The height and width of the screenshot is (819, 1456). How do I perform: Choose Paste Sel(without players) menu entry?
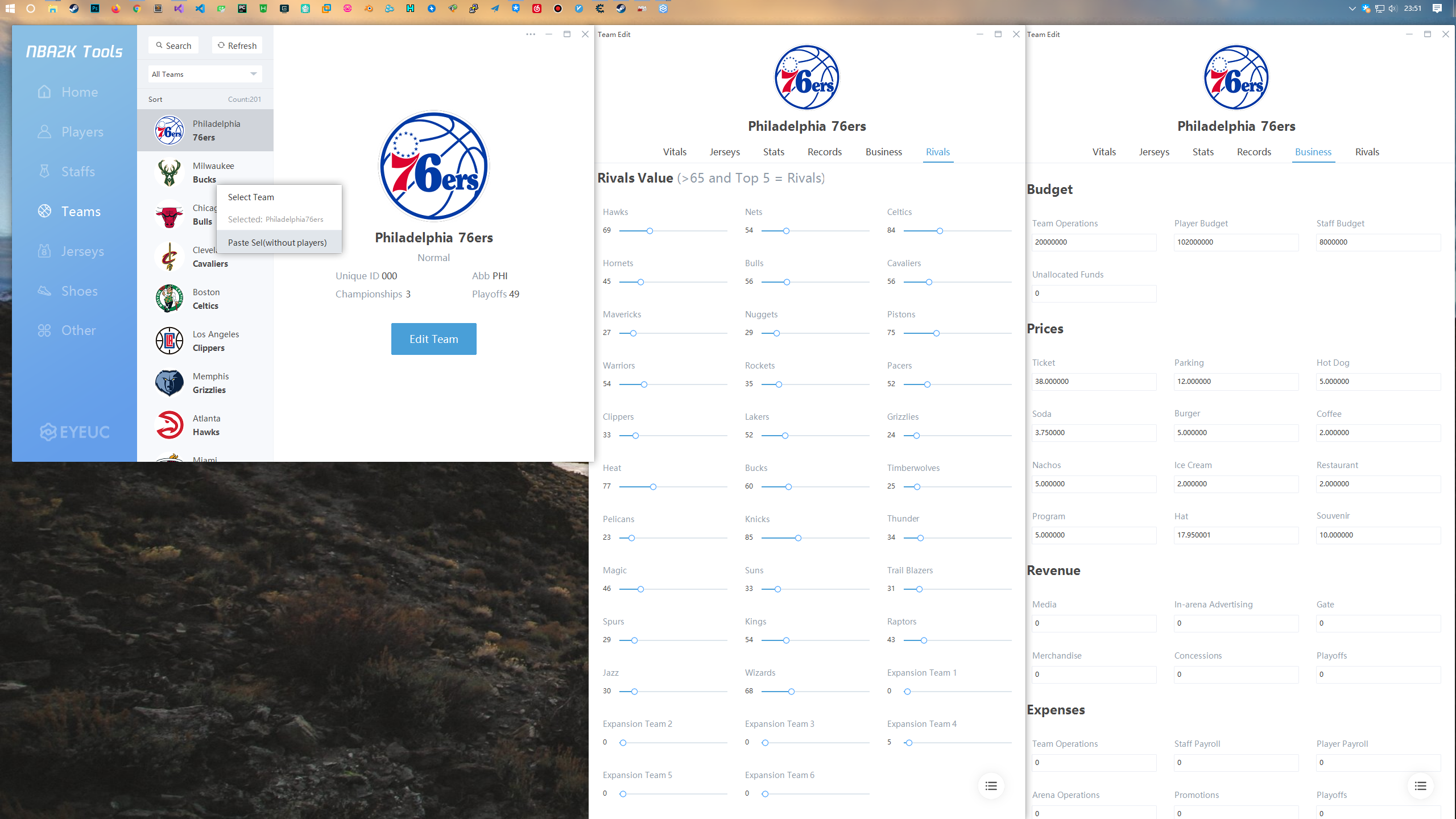click(x=278, y=242)
